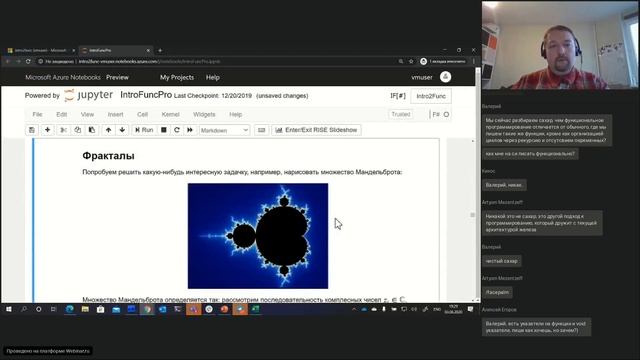The height and width of the screenshot is (360, 640).
Task: Open the vmuser account avatar
Action: click(446, 77)
